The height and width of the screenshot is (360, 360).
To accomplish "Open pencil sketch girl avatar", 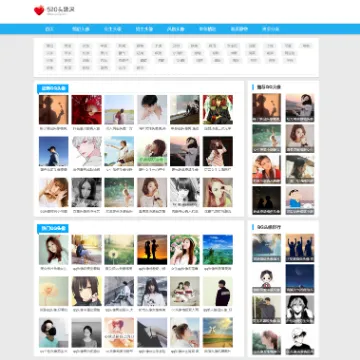I will click(x=185, y=192).
